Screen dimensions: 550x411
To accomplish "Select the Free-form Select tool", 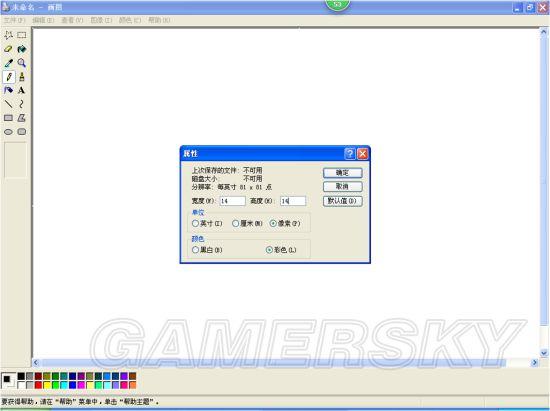I will click(x=8, y=35).
